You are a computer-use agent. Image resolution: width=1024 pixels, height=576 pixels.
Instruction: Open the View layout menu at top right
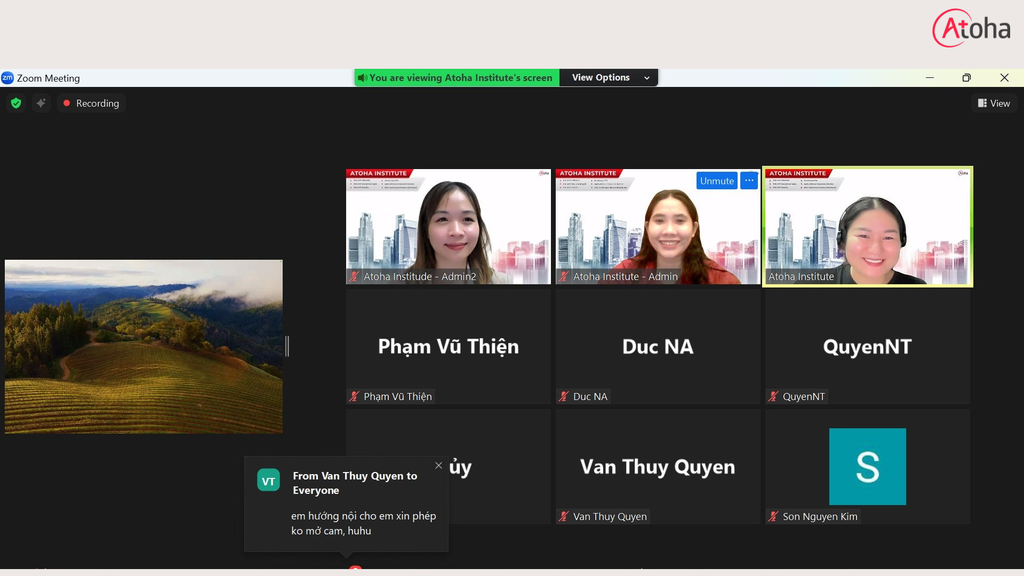pos(994,102)
